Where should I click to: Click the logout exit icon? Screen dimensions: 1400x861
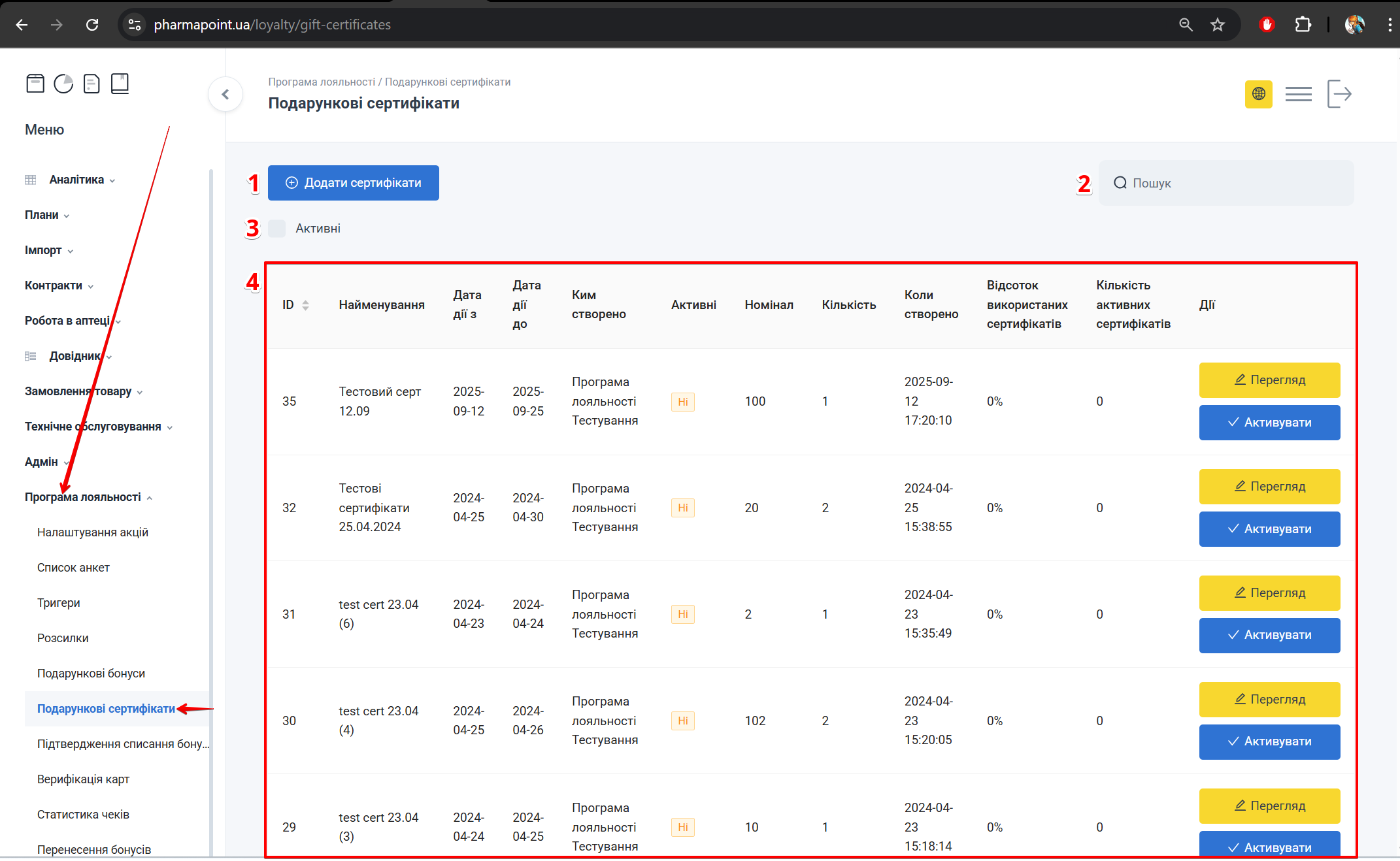1339,94
